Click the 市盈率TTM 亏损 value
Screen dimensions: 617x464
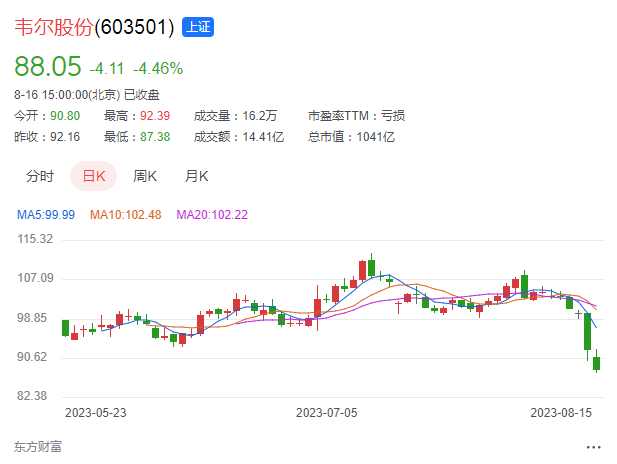[392, 116]
